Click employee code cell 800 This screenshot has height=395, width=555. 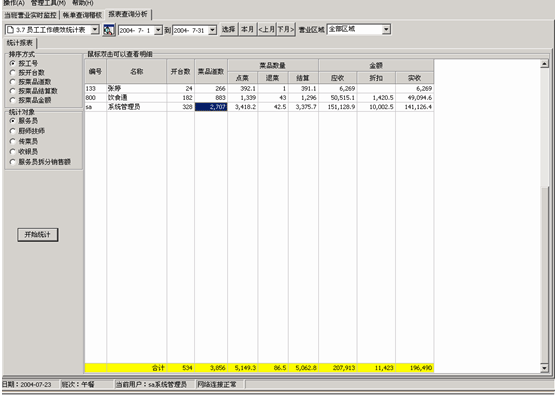96,98
